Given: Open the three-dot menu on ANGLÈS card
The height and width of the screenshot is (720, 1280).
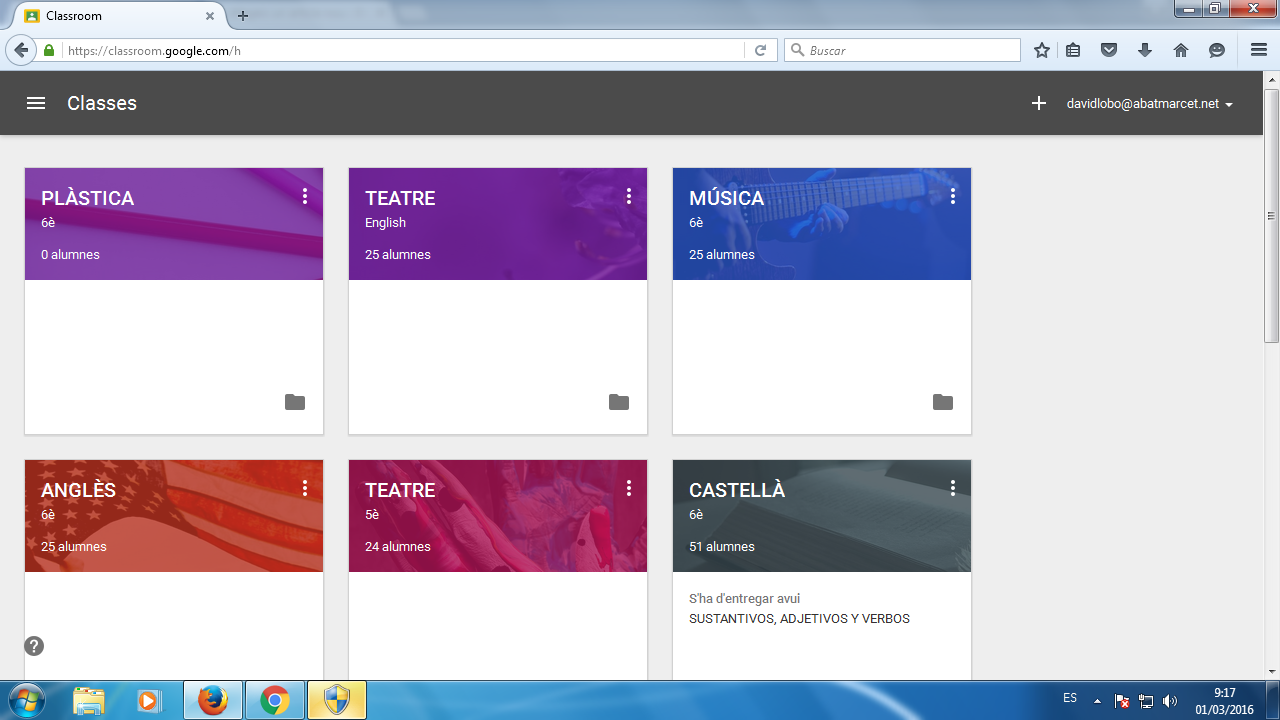Looking at the screenshot, I should (305, 488).
